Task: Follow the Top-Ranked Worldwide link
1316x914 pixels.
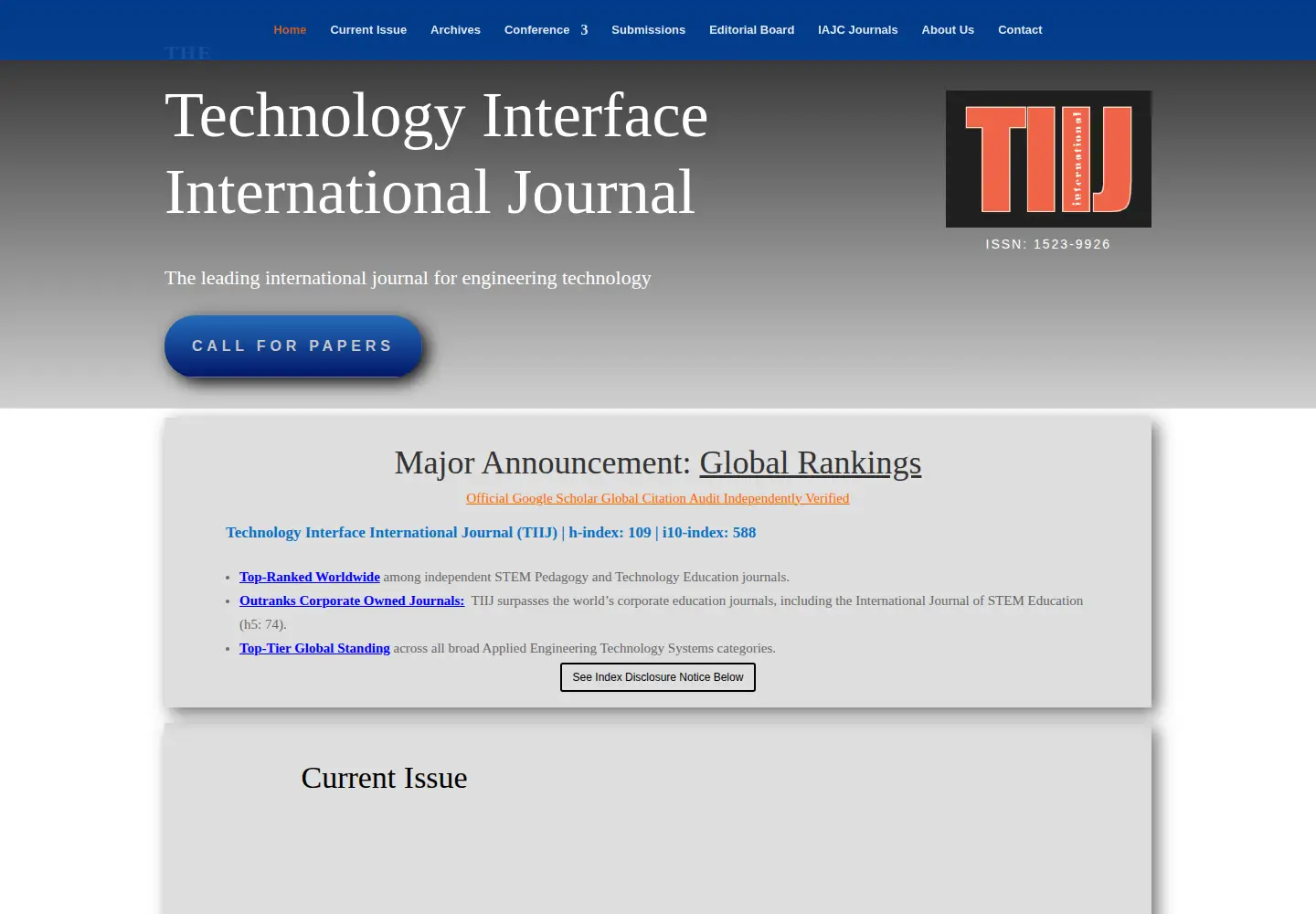Action: pos(310,577)
